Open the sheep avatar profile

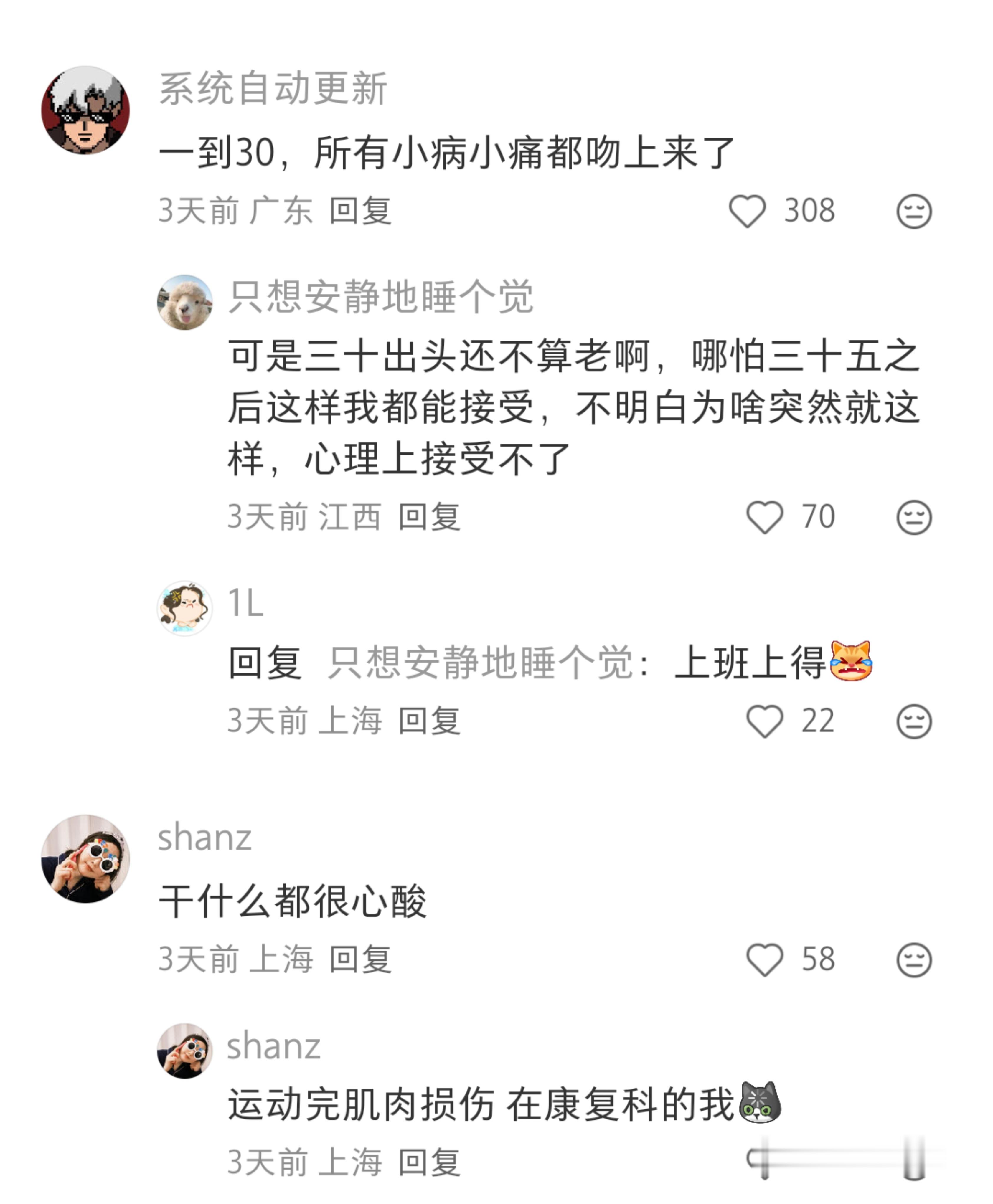pos(185,302)
